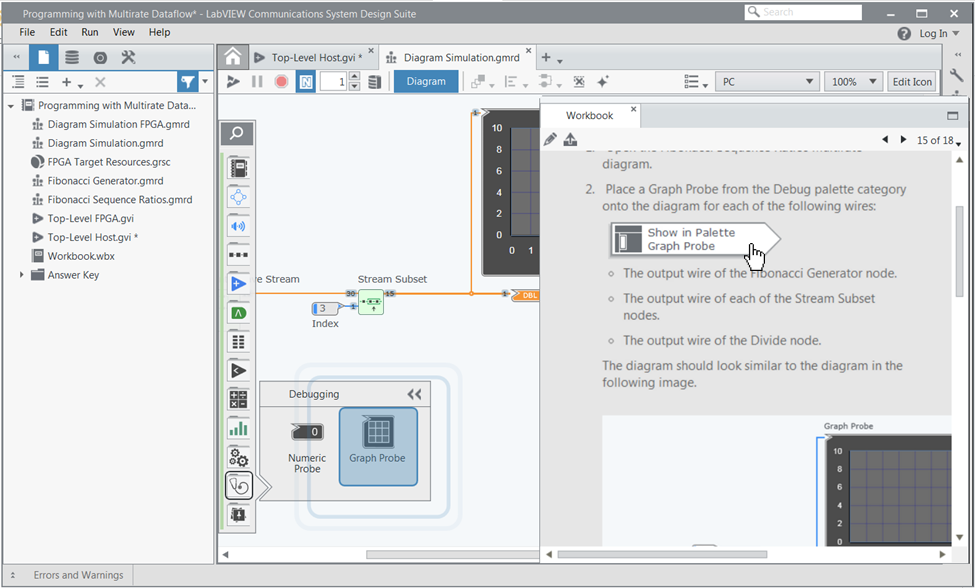Open the 100% zoom dropdown

tap(852, 82)
